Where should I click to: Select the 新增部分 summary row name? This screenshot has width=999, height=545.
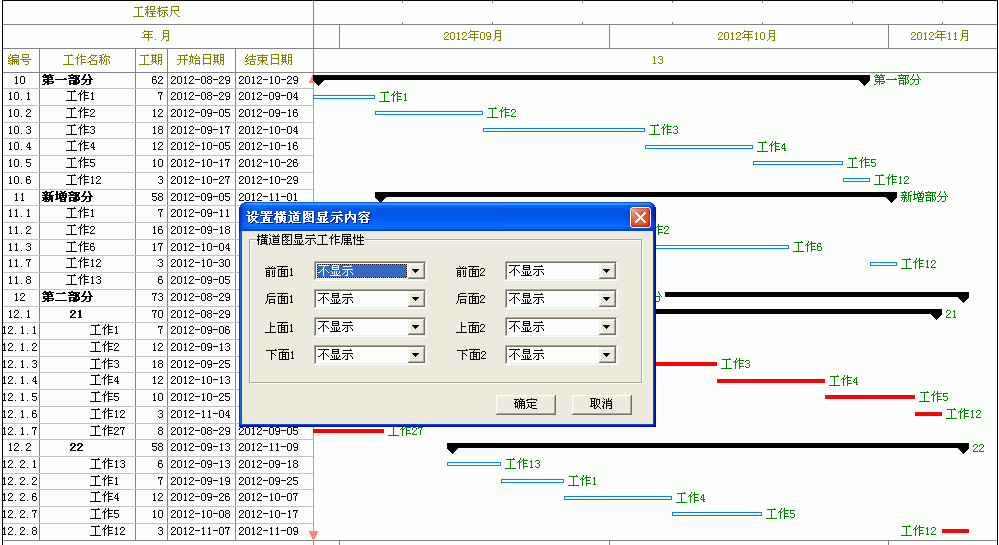[68, 197]
